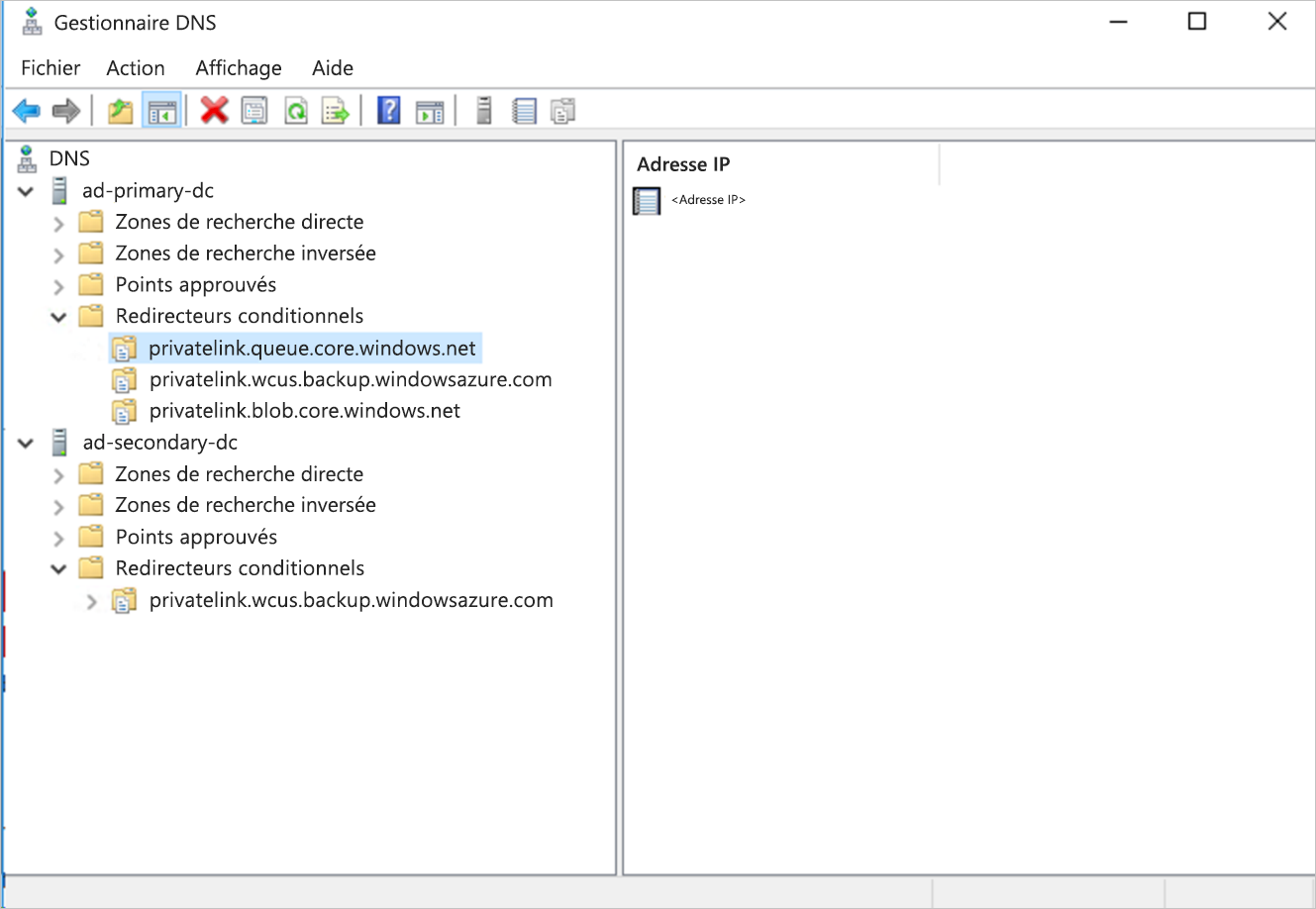Click the Export List toolbar icon
The image size is (1316, 909).
(x=335, y=110)
